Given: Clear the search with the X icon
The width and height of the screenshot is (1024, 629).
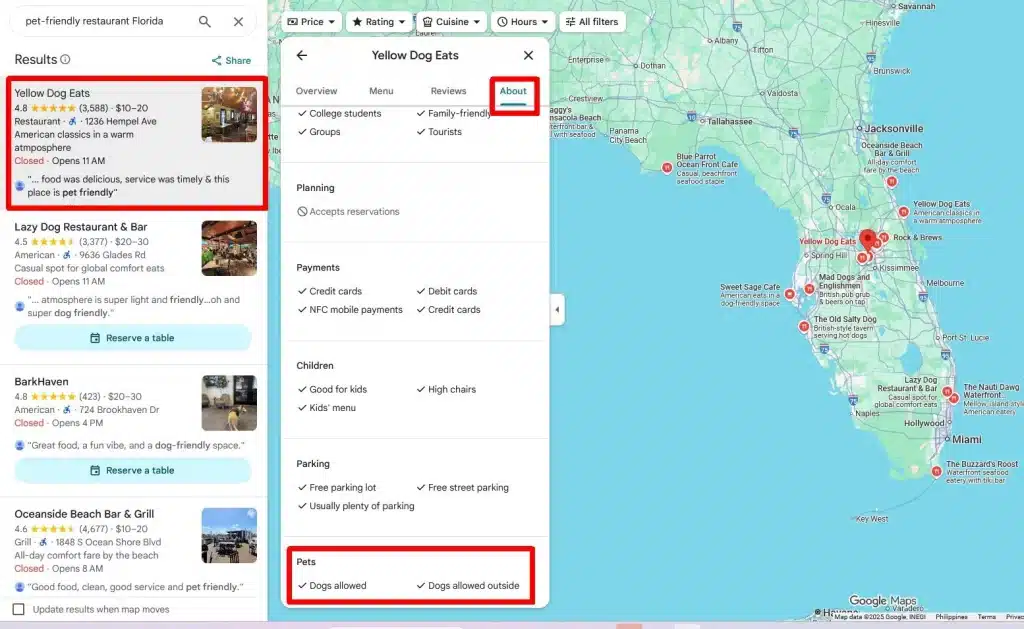Looking at the screenshot, I should point(238,22).
